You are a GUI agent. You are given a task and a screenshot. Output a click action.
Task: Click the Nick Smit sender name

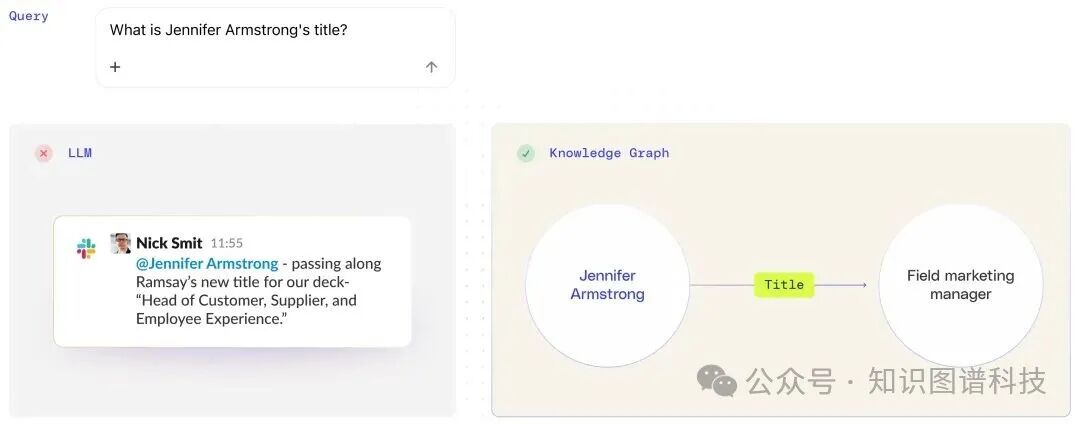[169, 243]
